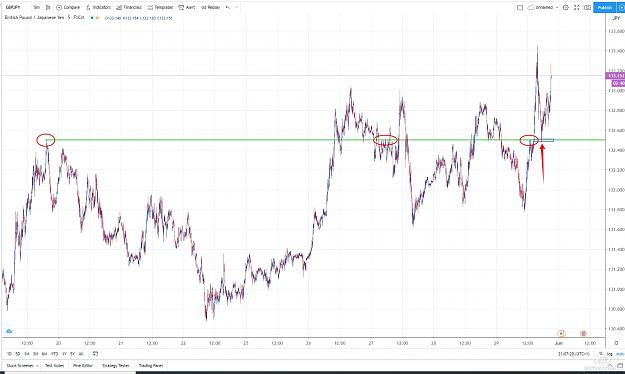The width and height of the screenshot is (625, 374).
Task: Open the Unnamed chart layout dropdown
Action: (x=542, y=7)
